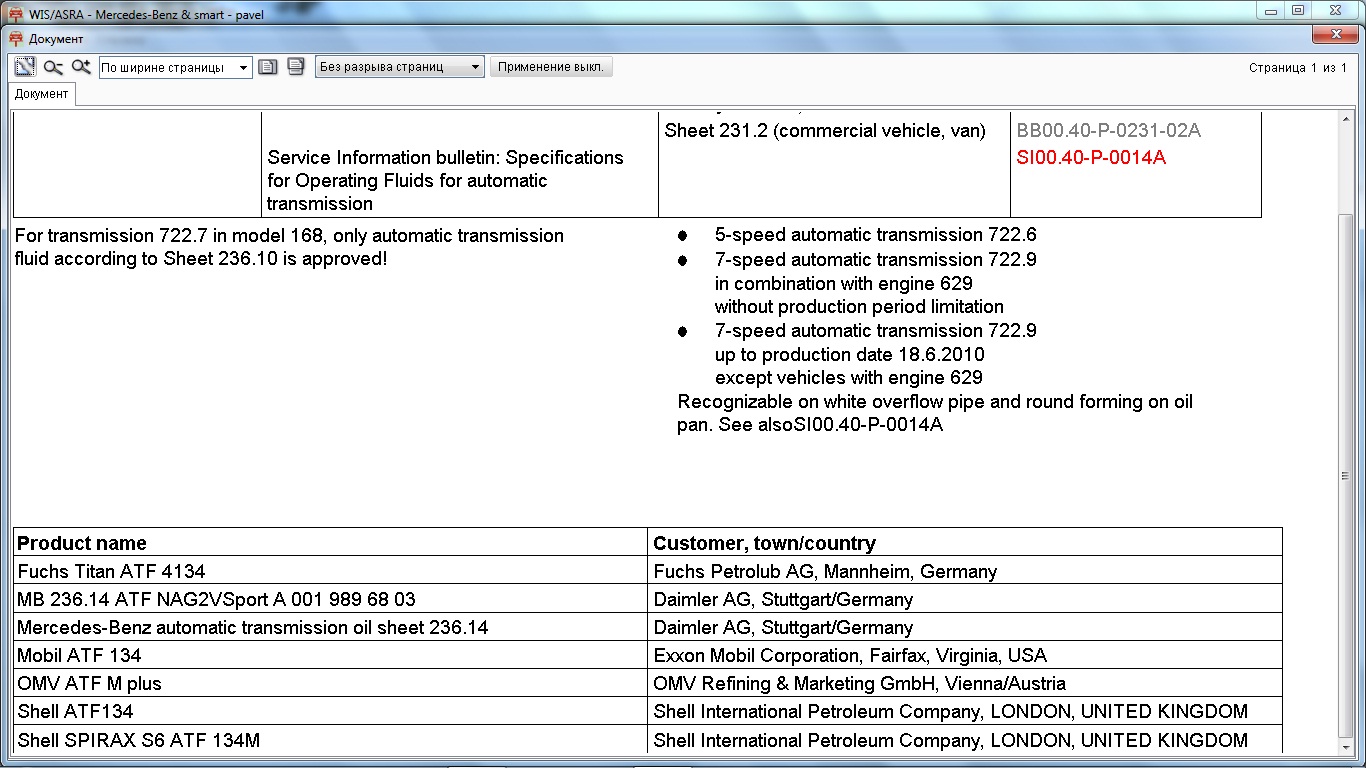Click the zoom in magnifier icon

tap(81, 67)
